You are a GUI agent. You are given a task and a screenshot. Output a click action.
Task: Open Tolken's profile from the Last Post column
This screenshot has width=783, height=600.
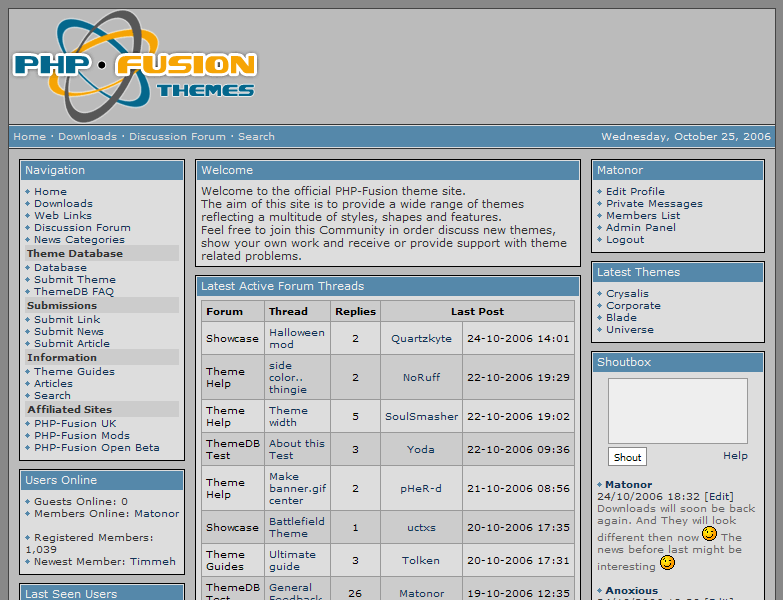pos(421,560)
